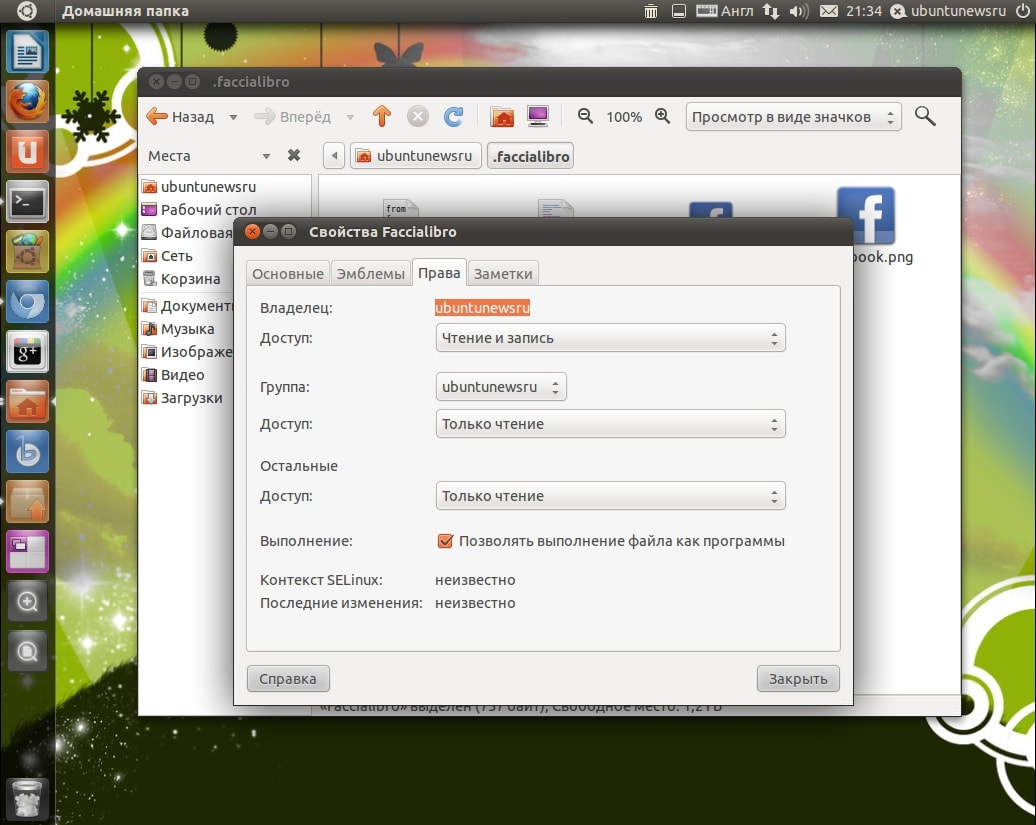
Task: Open LibreOffice Writer from the launcher
Action: (27, 52)
